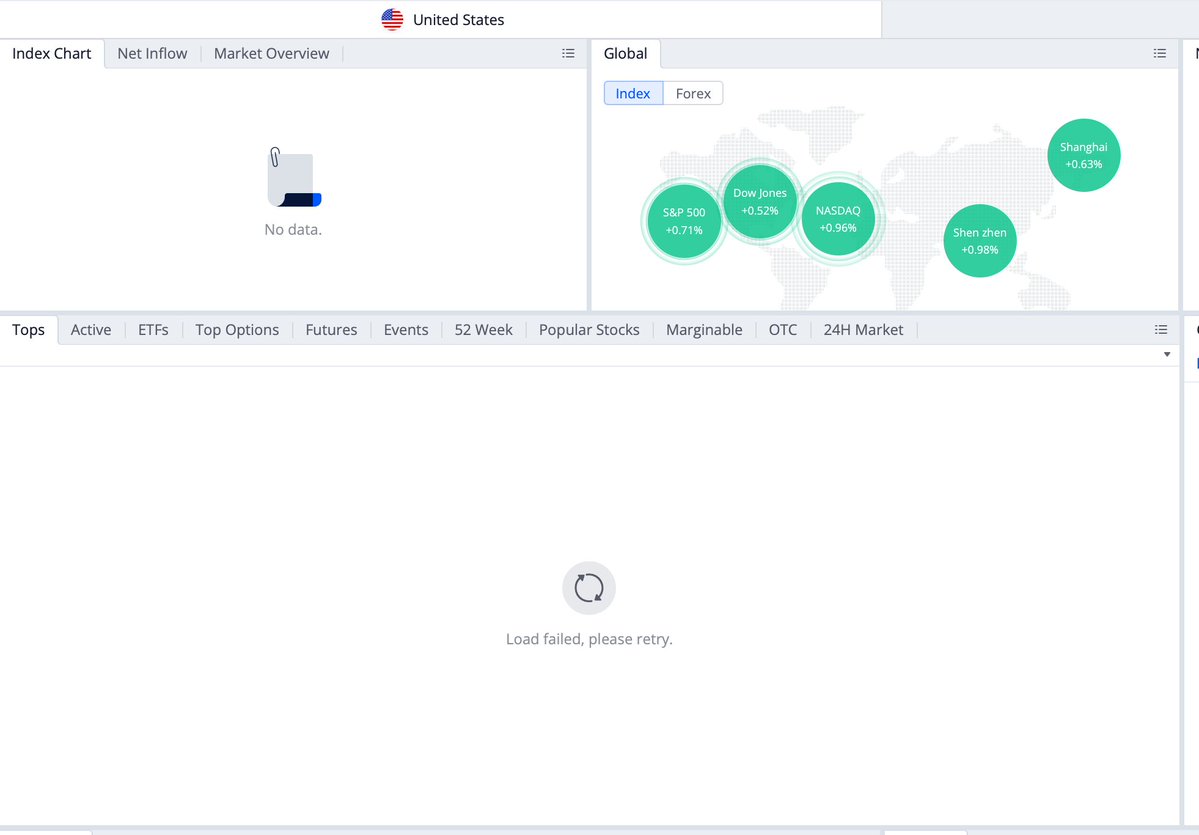Select the Index Chart tab

click(x=51, y=54)
